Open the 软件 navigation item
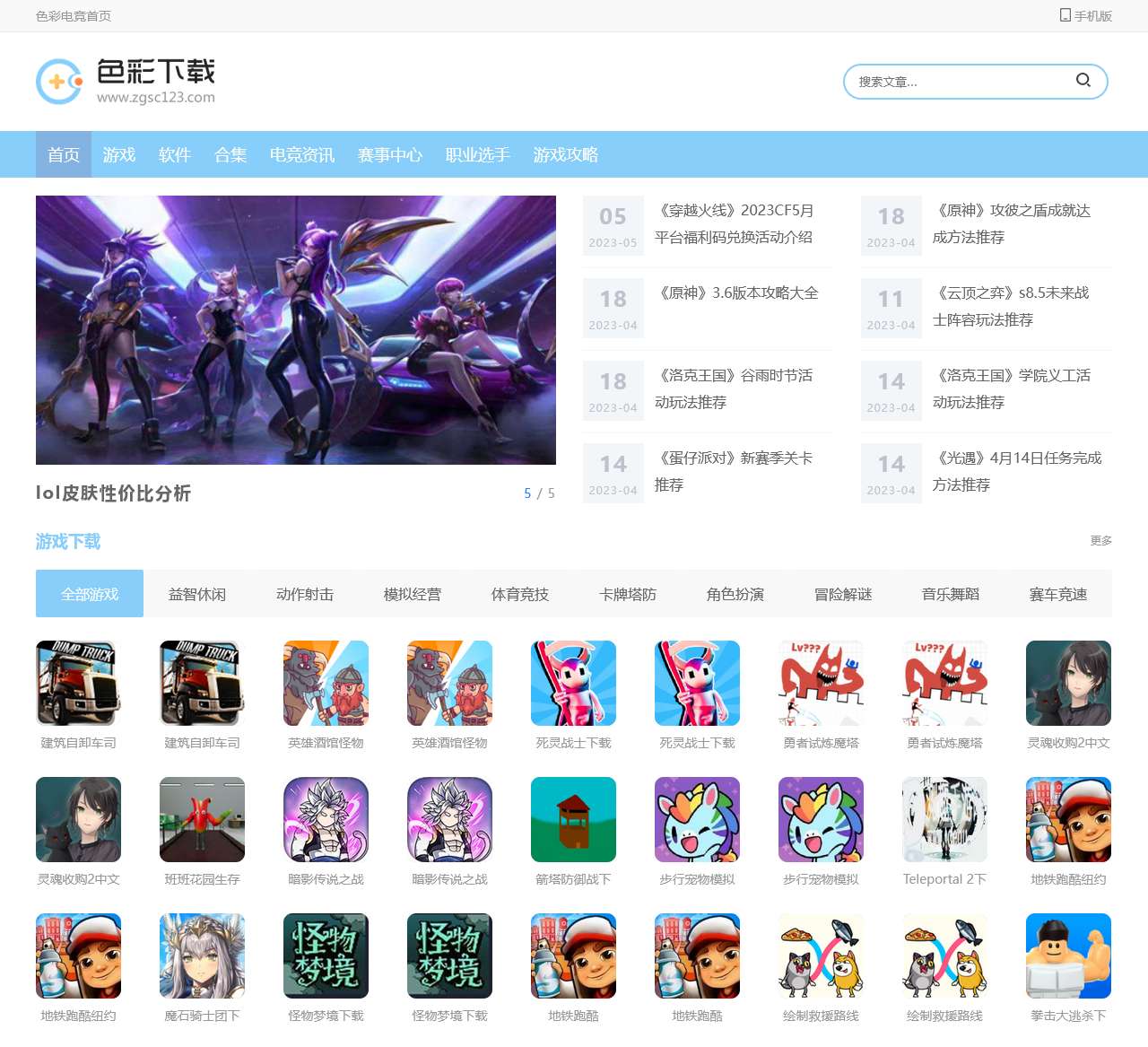The image size is (1148, 1047). tap(175, 154)
